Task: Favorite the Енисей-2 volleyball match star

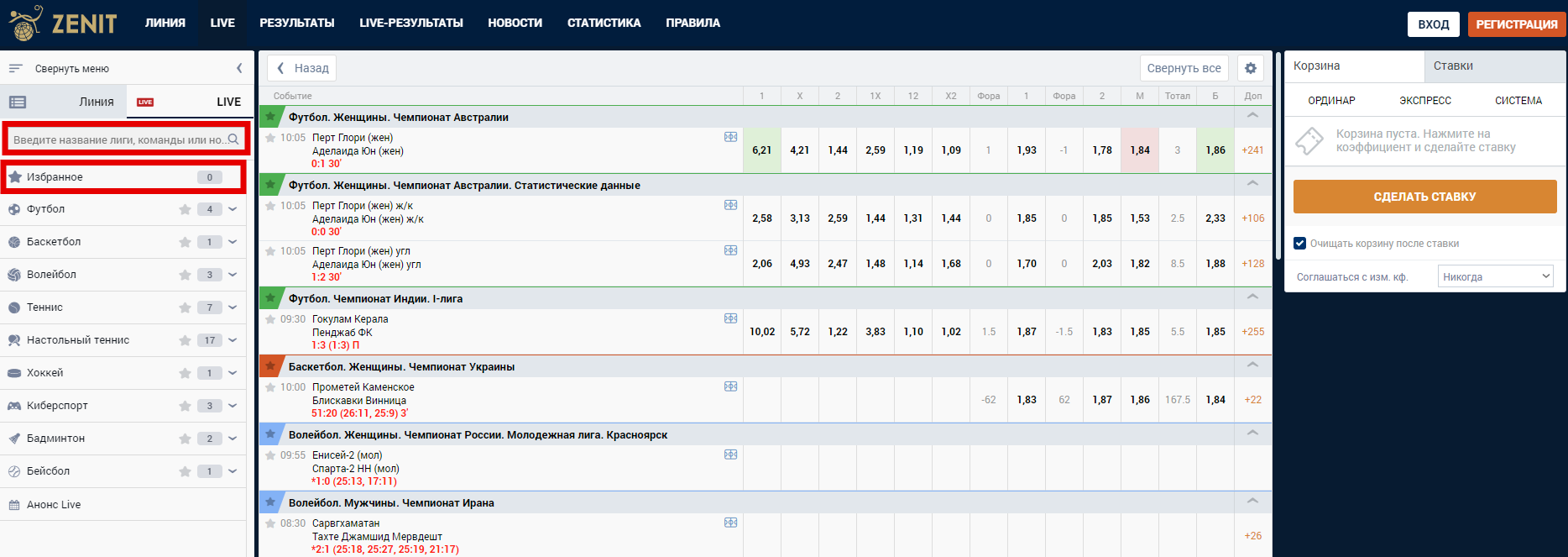Action: click(x=270, y=455)
